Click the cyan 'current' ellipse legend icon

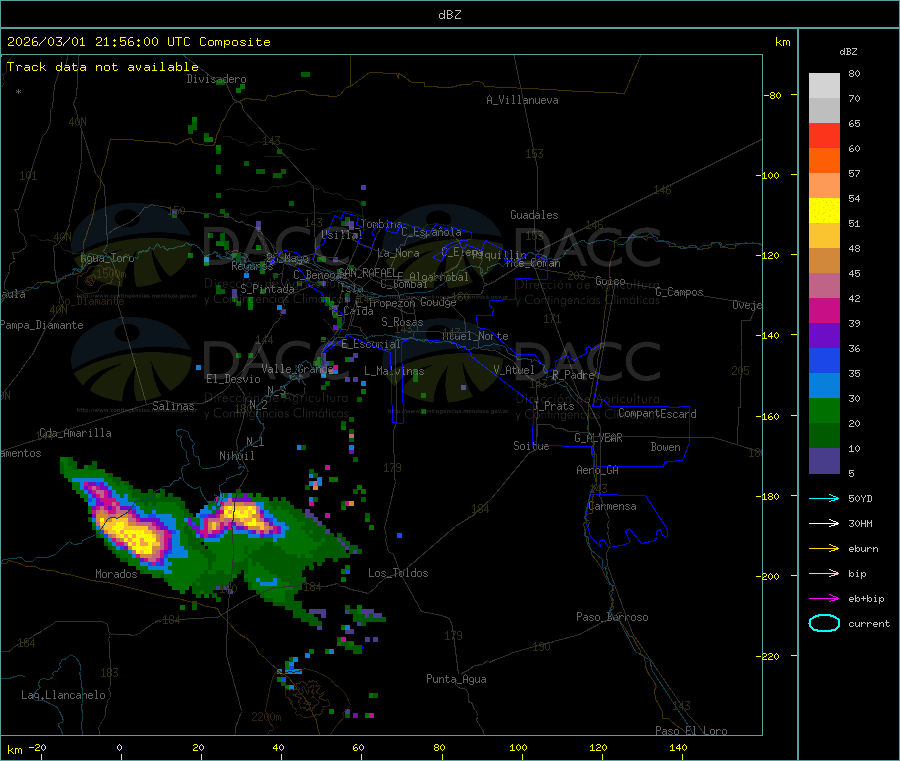click(x=824, y=623)
